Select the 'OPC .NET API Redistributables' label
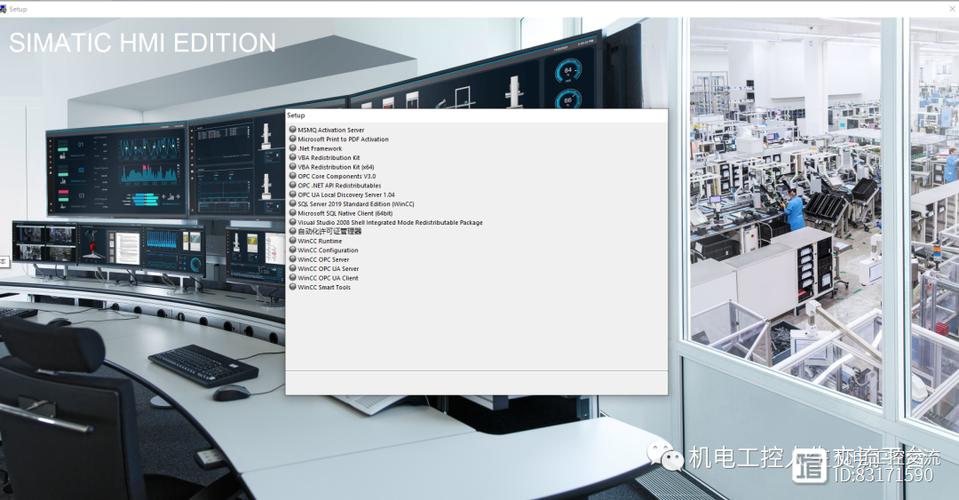Viewport: 959px width, 500px height. [x=339, y=185]
